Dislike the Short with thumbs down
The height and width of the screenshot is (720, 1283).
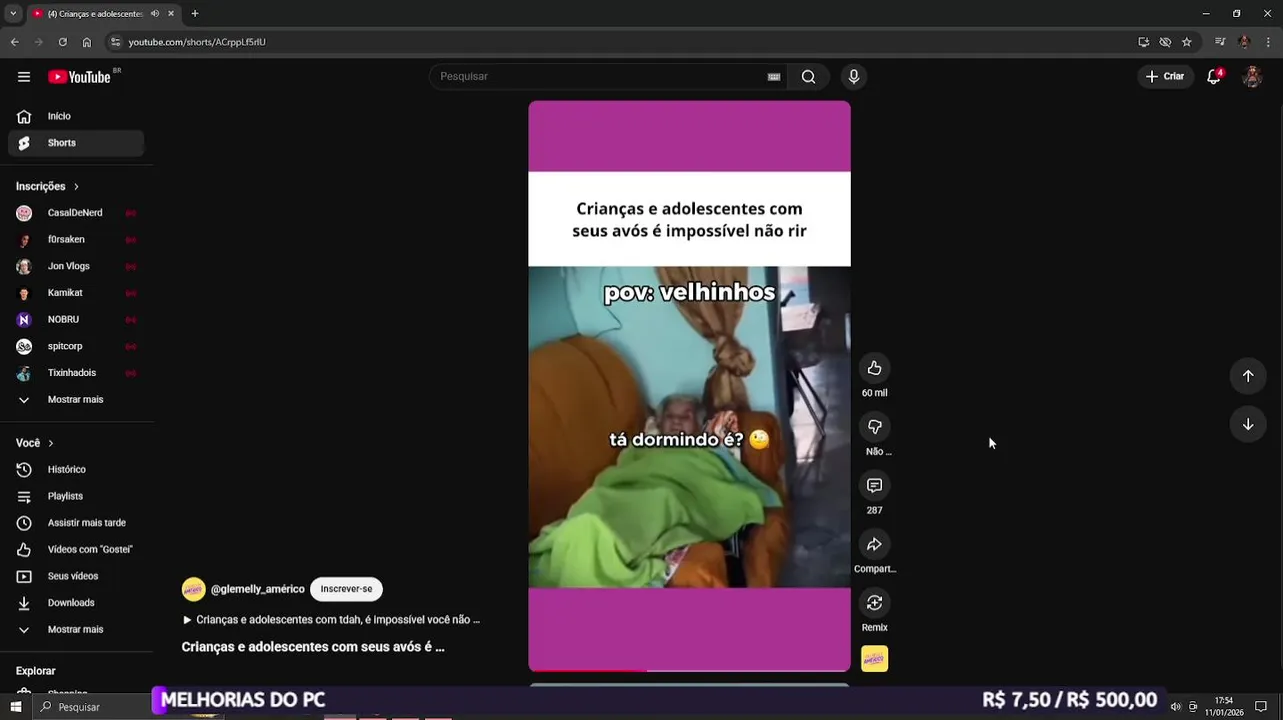[x=874, y=427]
